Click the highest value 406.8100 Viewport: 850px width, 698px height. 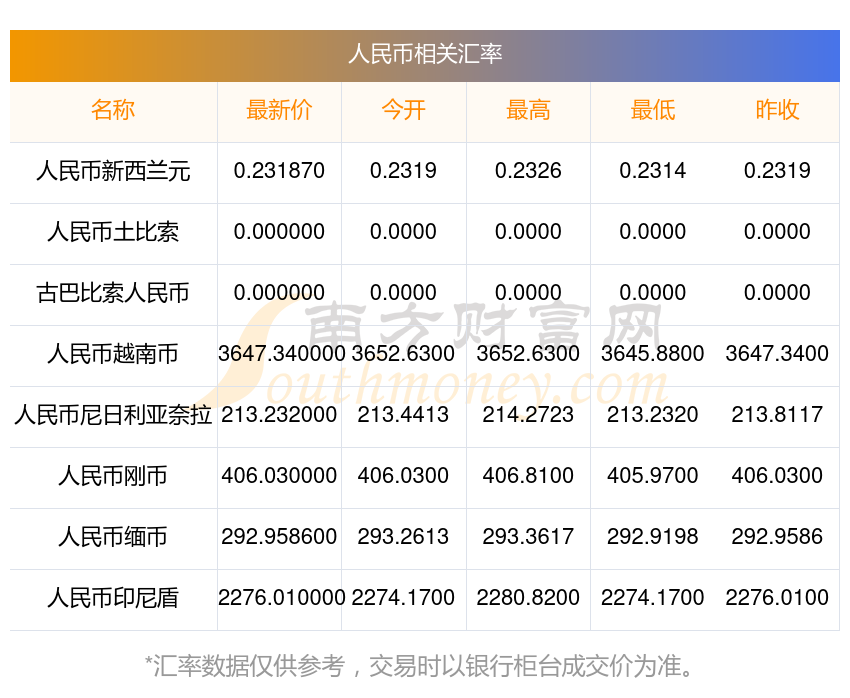(x=528, y=475)
